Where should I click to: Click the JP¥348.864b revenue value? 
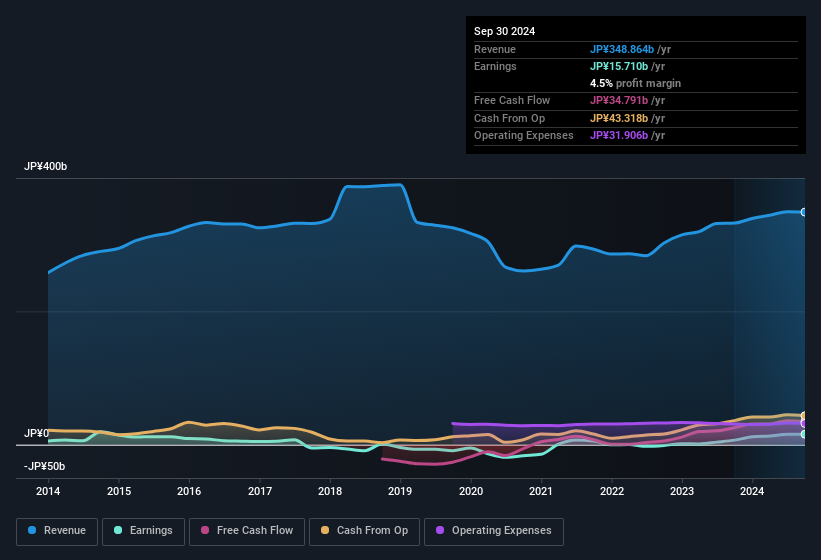pos(622,49)
